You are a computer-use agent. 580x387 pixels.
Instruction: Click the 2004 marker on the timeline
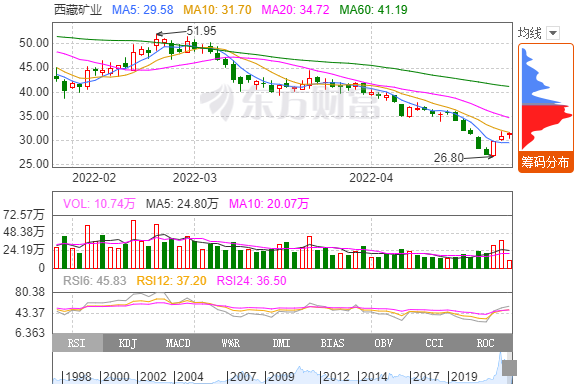tap(190, 377)
